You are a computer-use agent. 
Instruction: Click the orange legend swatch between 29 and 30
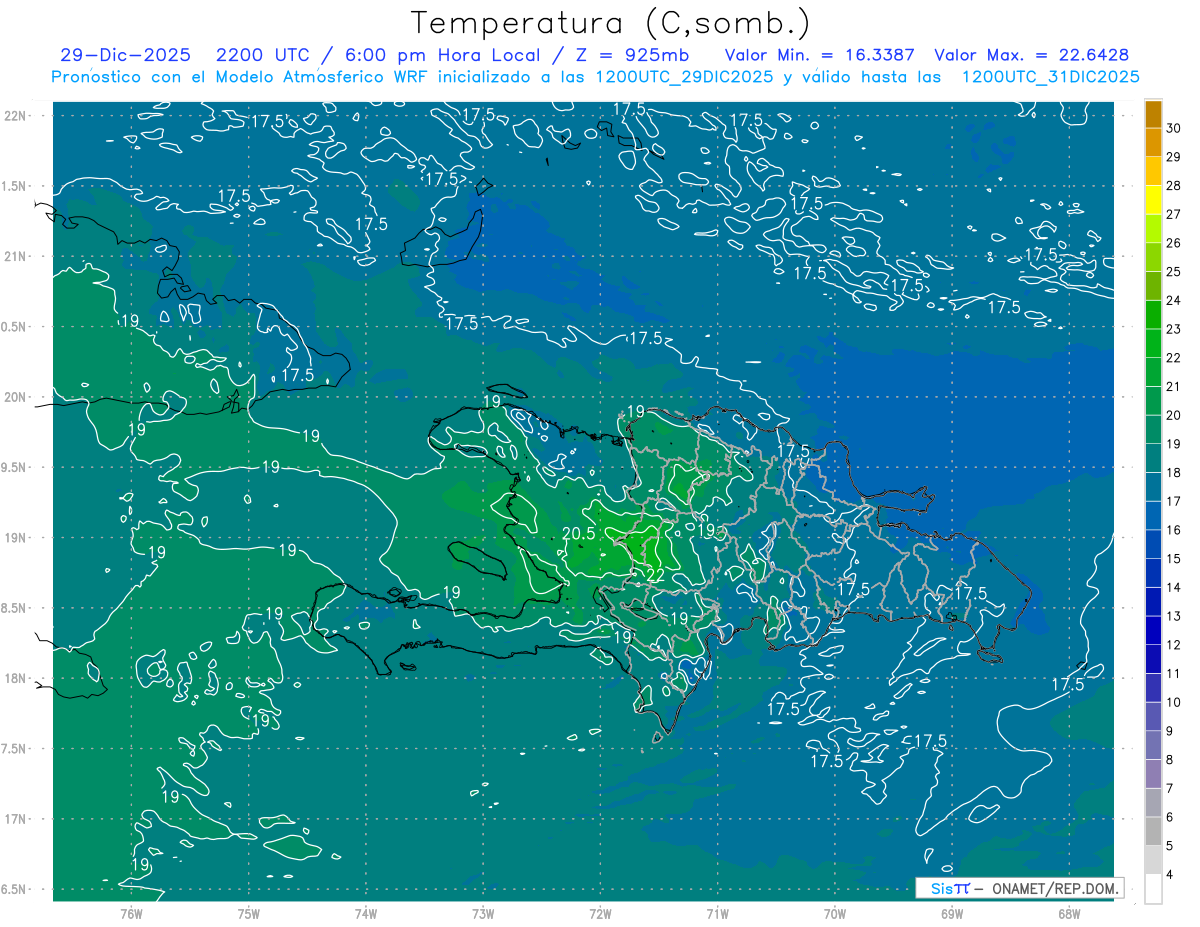(1153, 143)
